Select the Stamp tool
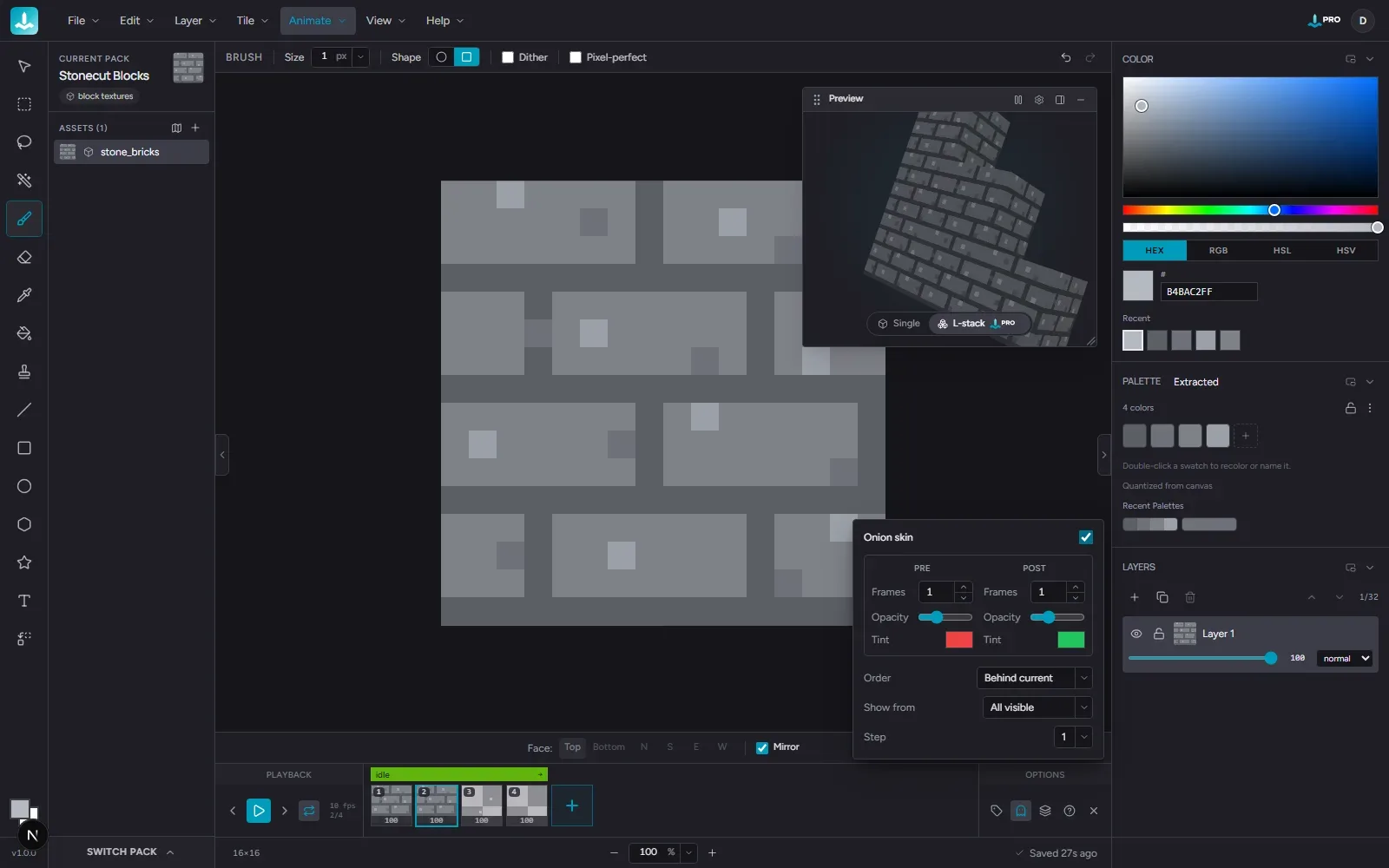 24,372
